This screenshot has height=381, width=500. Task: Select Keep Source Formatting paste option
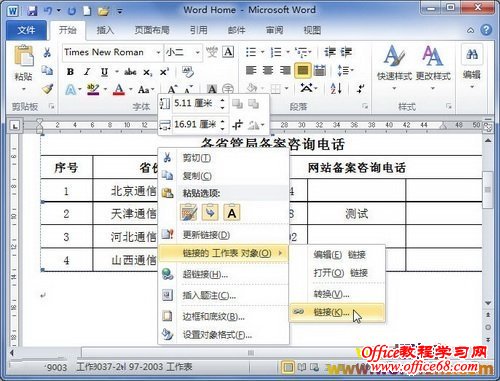[189, 212]
